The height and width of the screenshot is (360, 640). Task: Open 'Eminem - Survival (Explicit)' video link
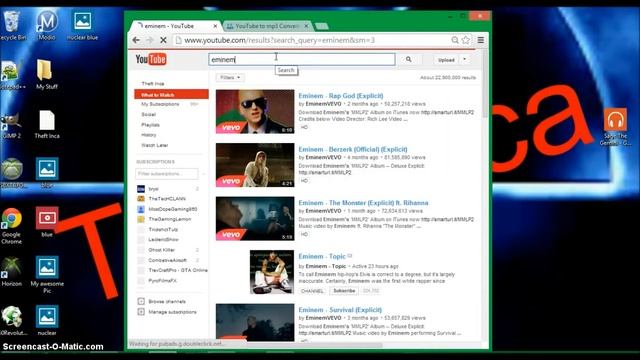340,310
